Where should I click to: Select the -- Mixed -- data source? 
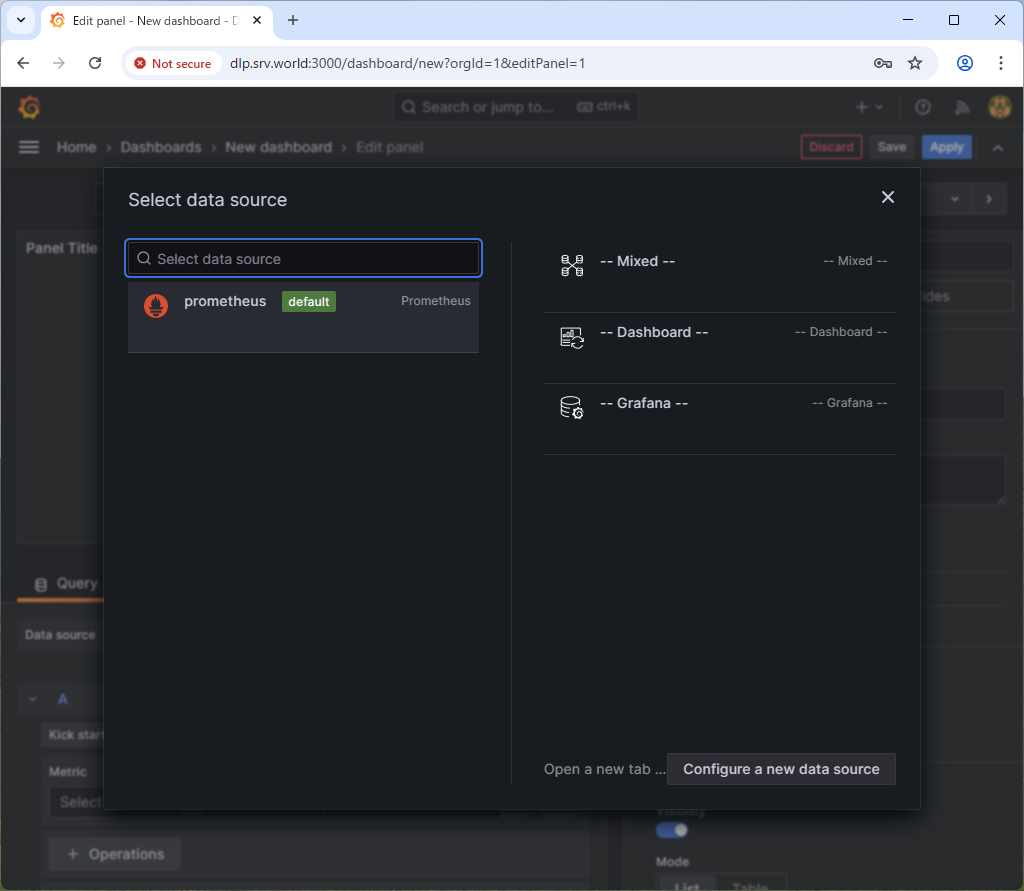pyautogui.click(x=720, y=276)
